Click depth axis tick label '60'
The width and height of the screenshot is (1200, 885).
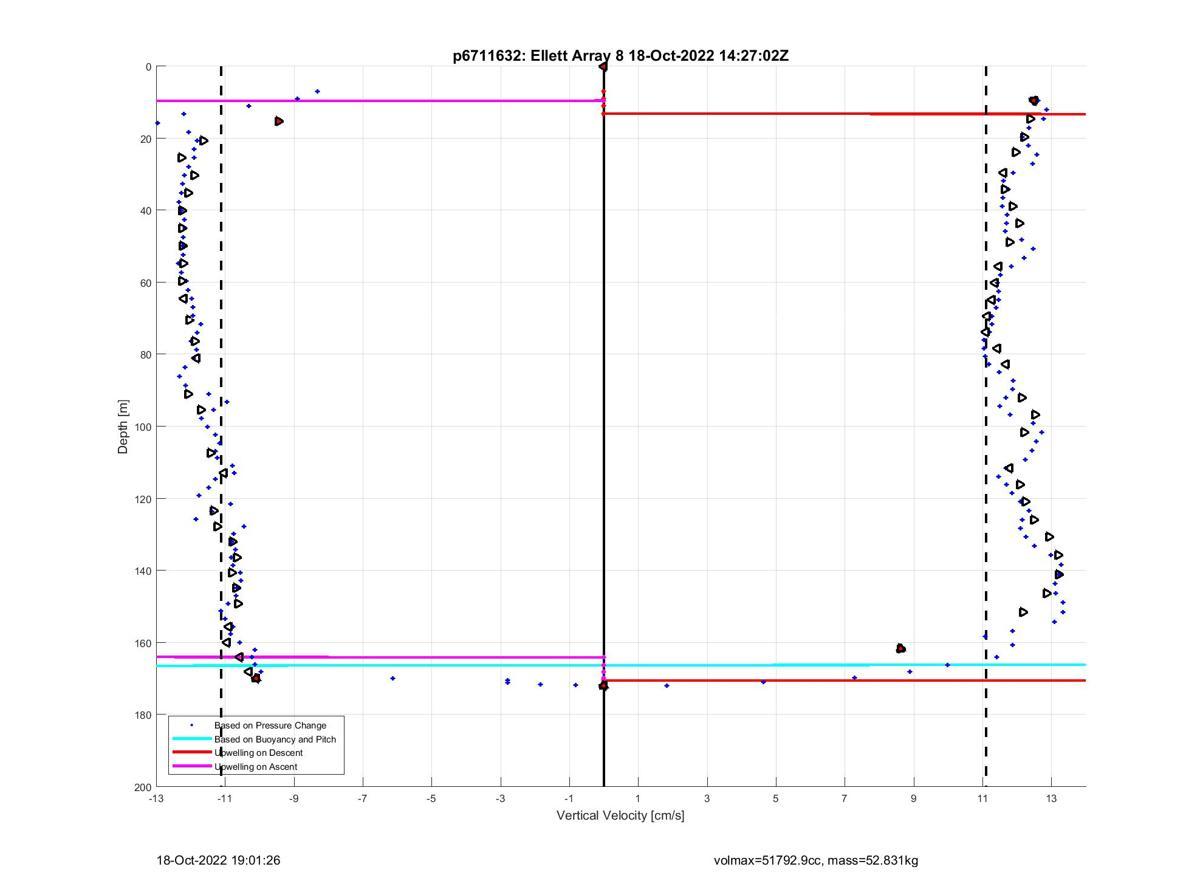[x=145, y=283]
